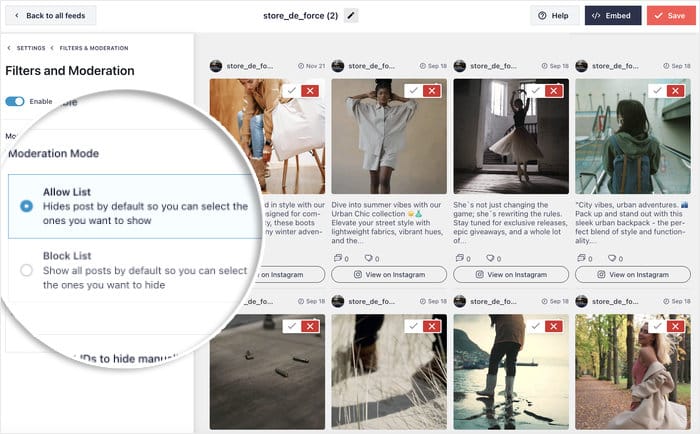Click the avatar on the City vibes post
The width and height of the screenshot is (700, 434).
[582, 66]
